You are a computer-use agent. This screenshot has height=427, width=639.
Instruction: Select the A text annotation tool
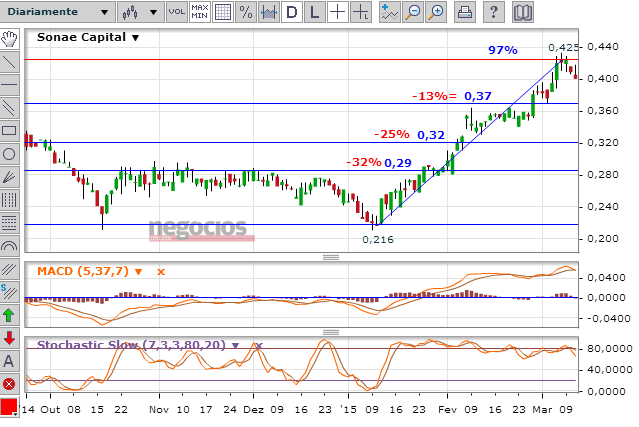9,361
